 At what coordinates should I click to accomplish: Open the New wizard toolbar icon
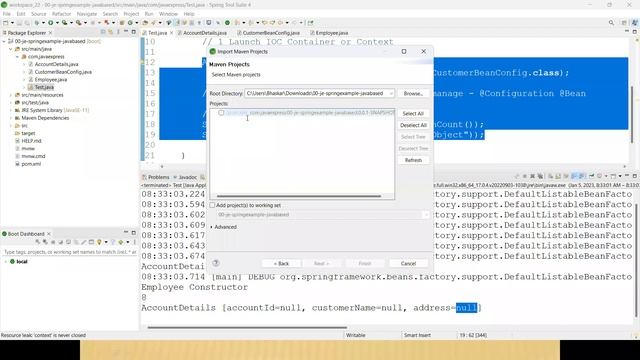pyautogui.click(x=6, y=23)
